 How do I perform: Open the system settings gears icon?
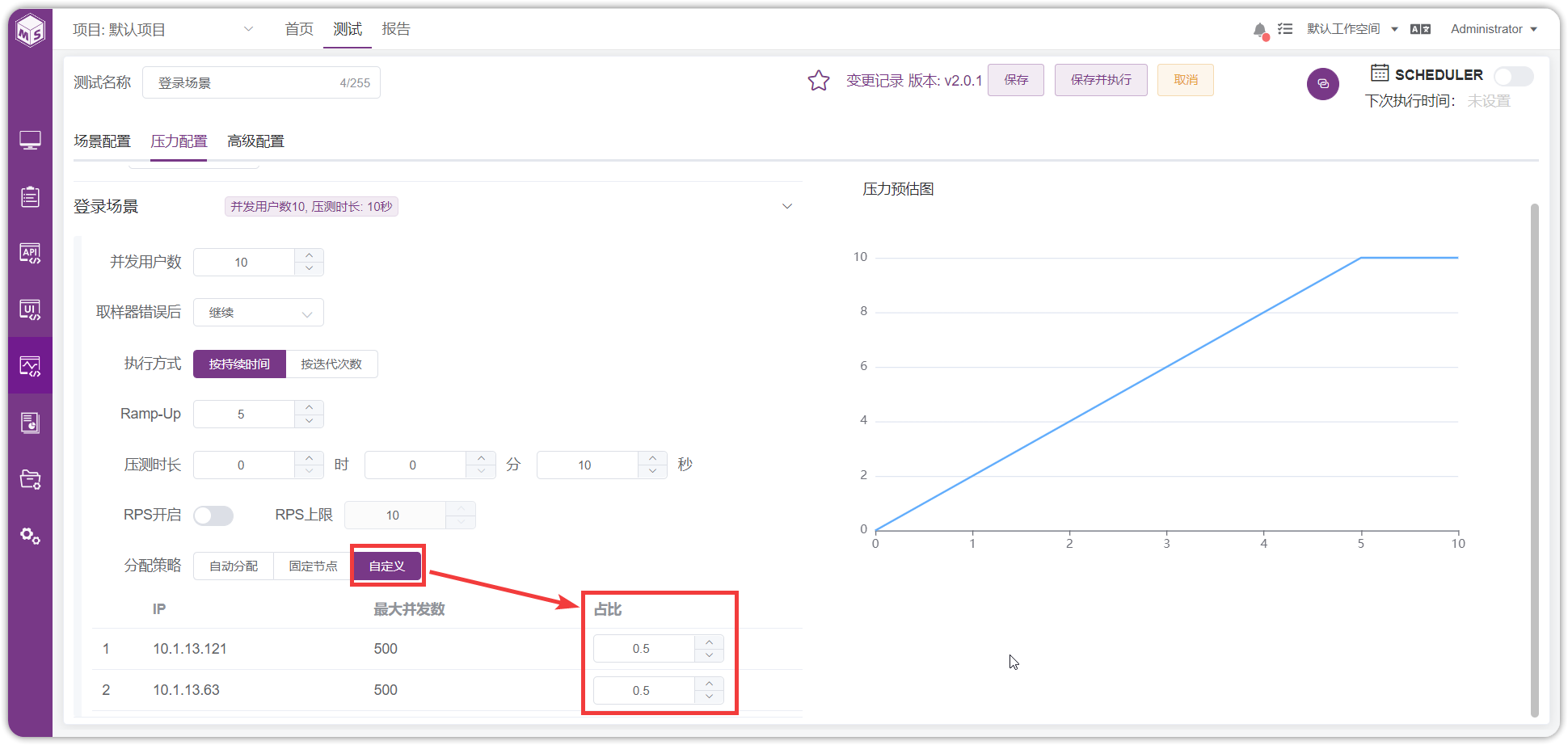31,536
